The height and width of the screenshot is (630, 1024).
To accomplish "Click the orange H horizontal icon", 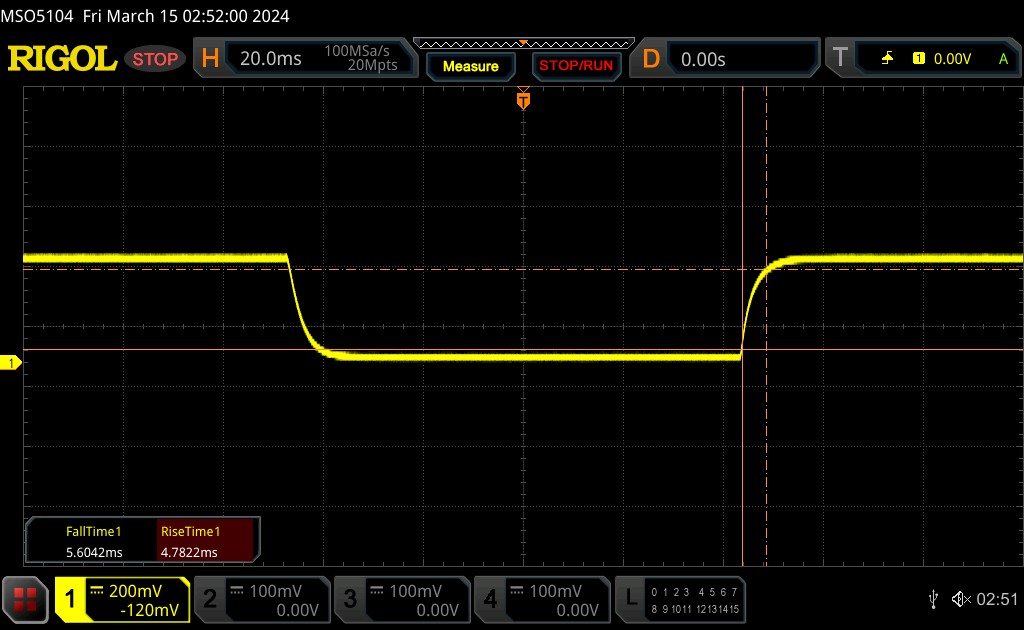I will pyautogui.click(x=210, y=59).
